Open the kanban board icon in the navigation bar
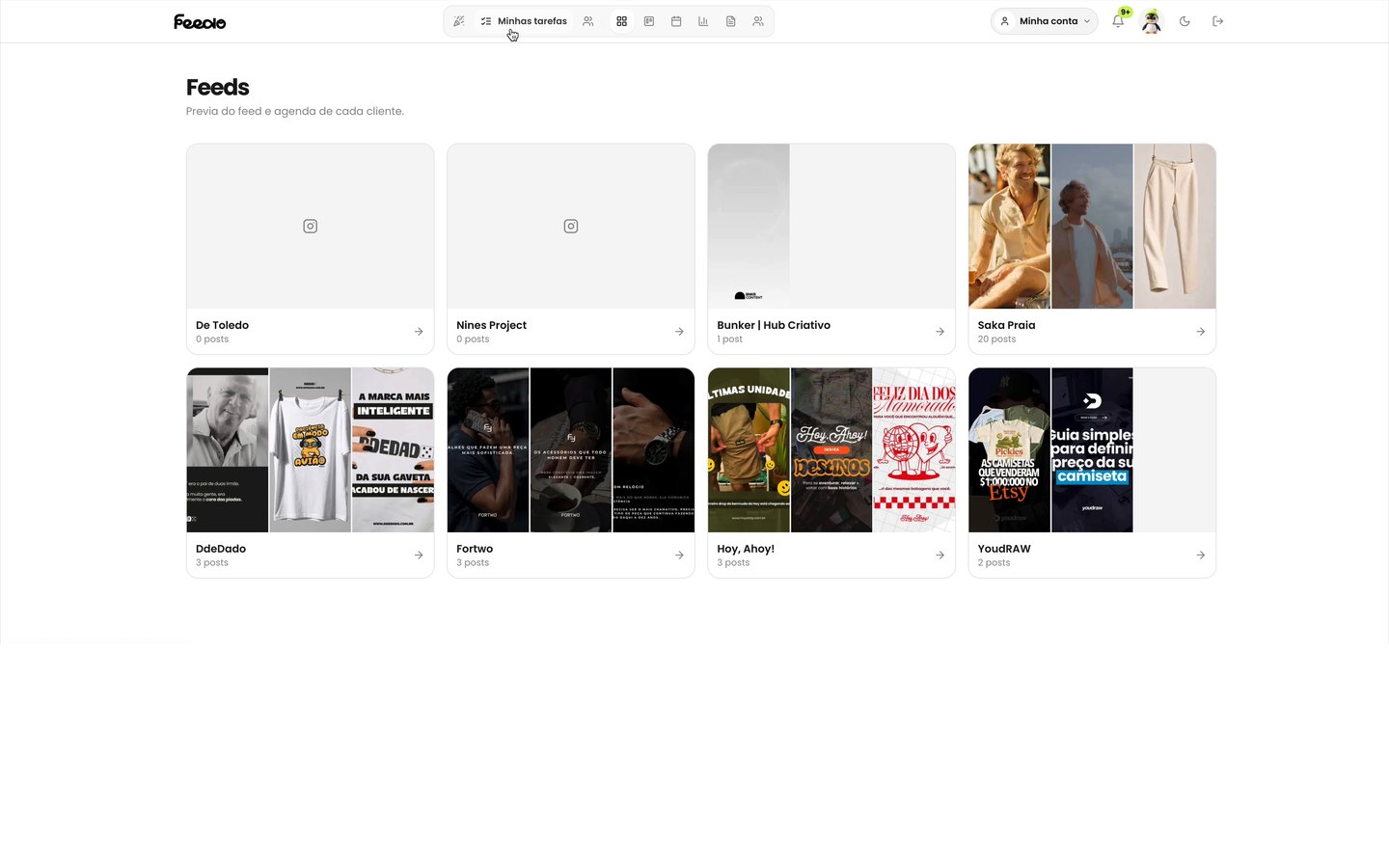Screen dimensions: 1389x868 (649, 21)
